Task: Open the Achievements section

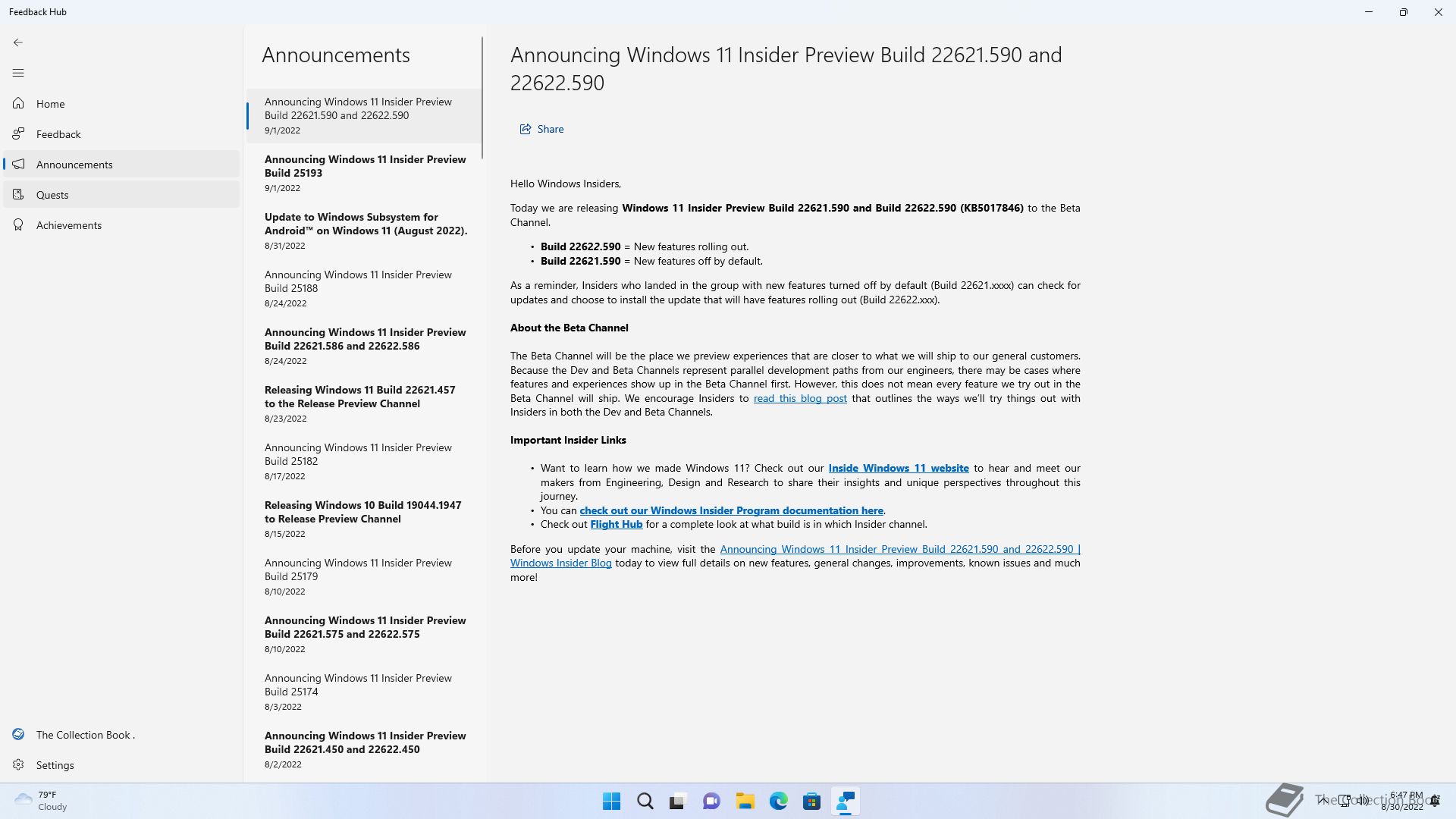Action: (x=121, y=225)
